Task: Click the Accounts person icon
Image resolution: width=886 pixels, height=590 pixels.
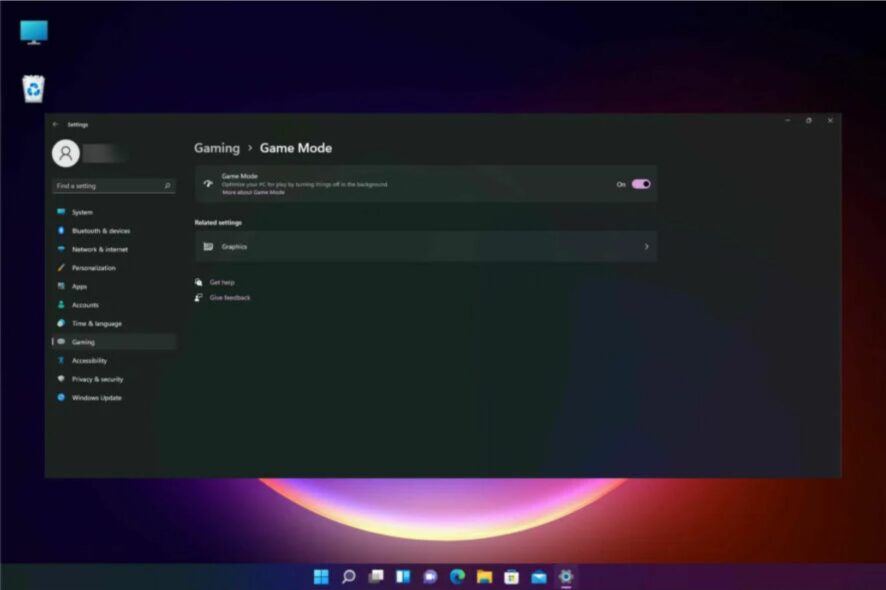Action: click(x=61, y=305)
